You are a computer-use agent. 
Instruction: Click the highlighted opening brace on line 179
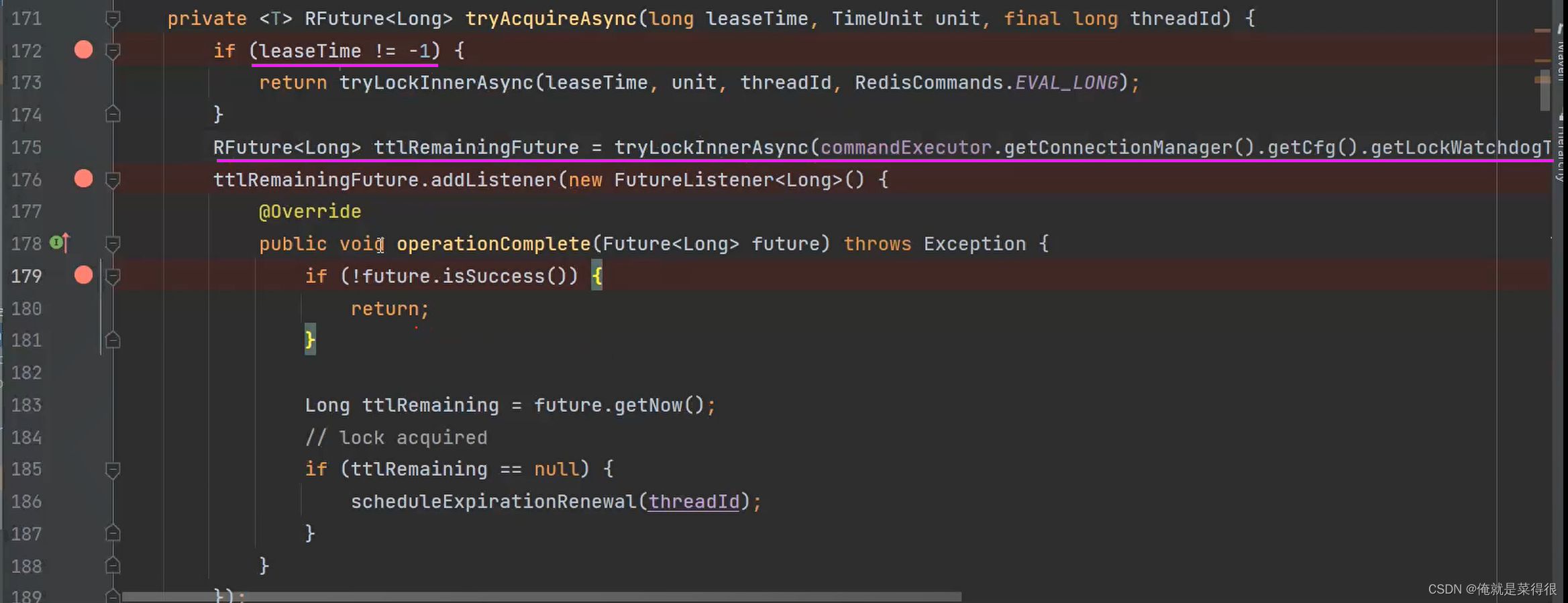point(596,276)
